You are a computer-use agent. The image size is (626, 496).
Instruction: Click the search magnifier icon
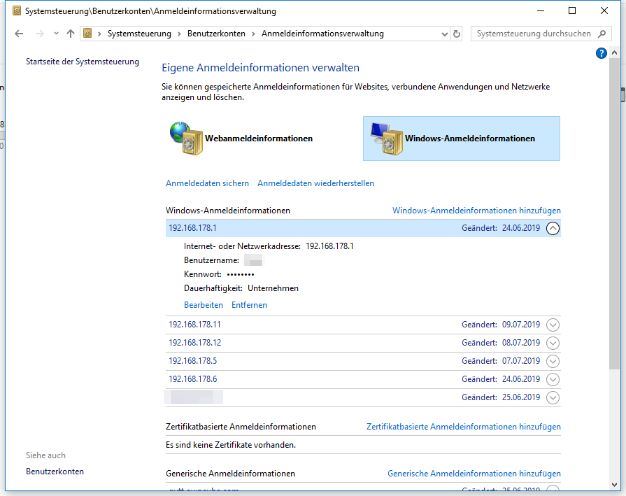(x=602, y=34)
